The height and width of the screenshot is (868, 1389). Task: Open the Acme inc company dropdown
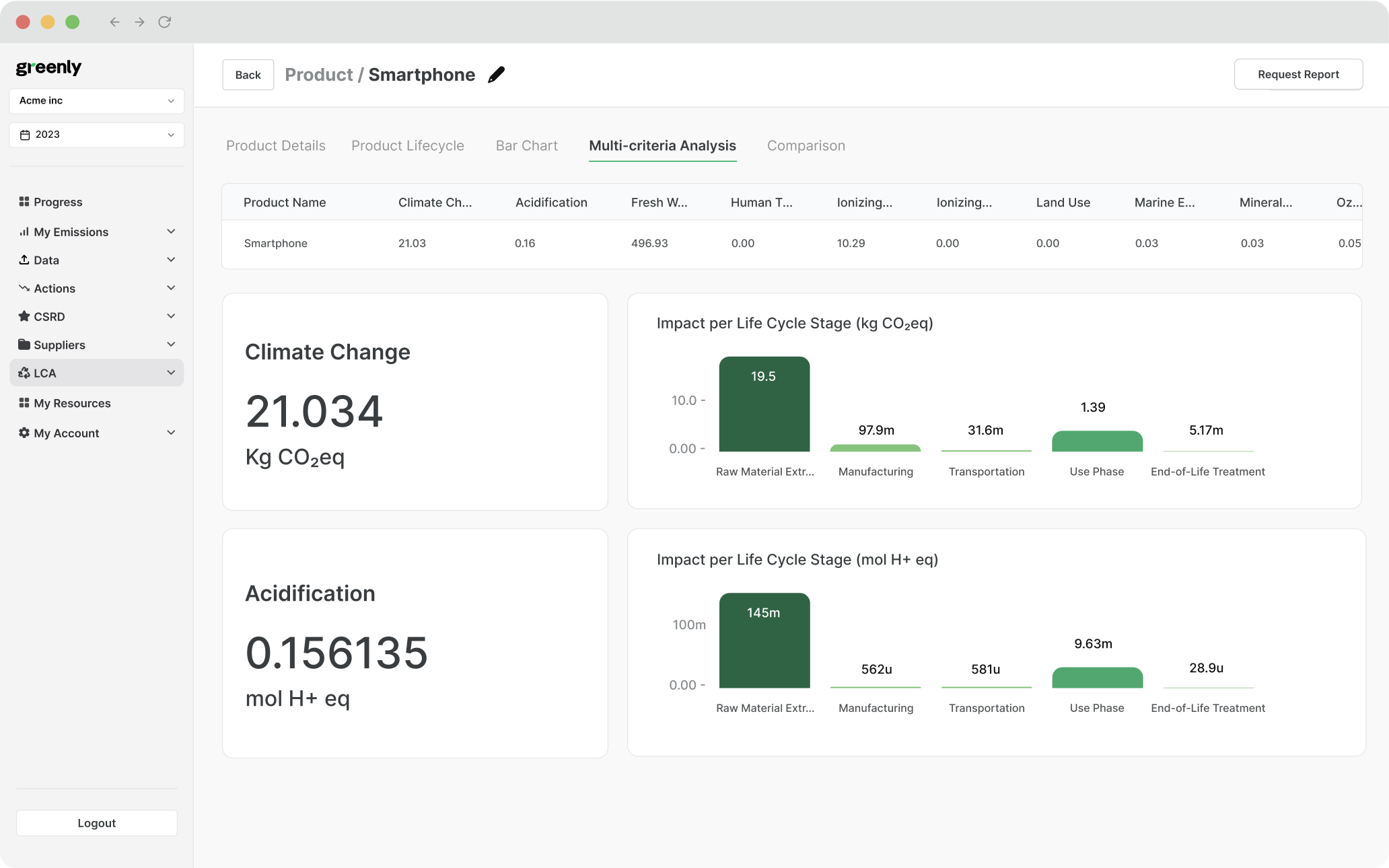tap(97, 101)
